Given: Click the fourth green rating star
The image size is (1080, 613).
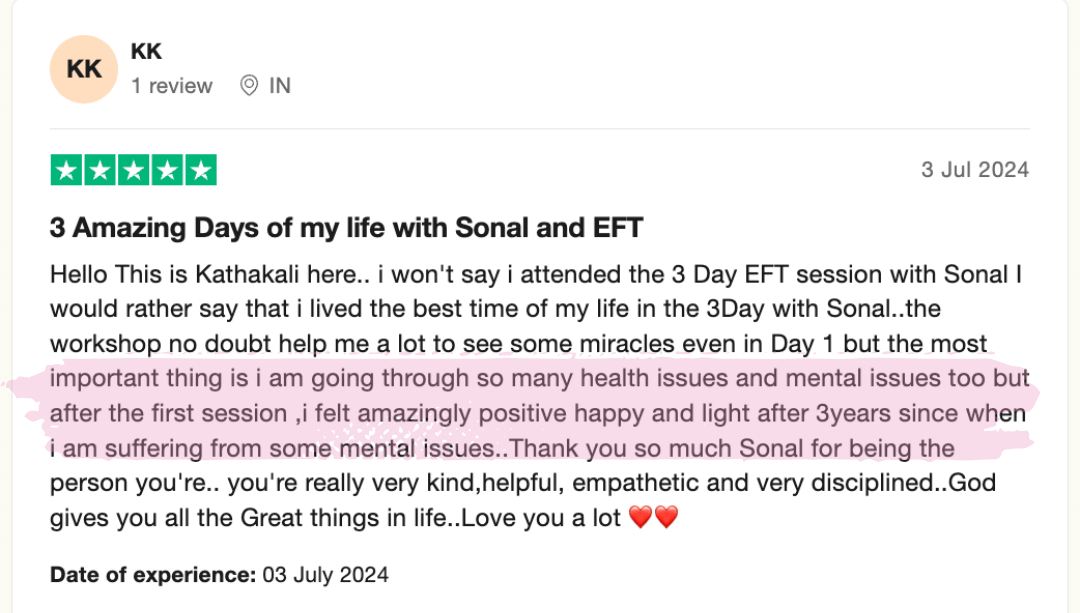Looking at the screenshot, I should point(167,170).
